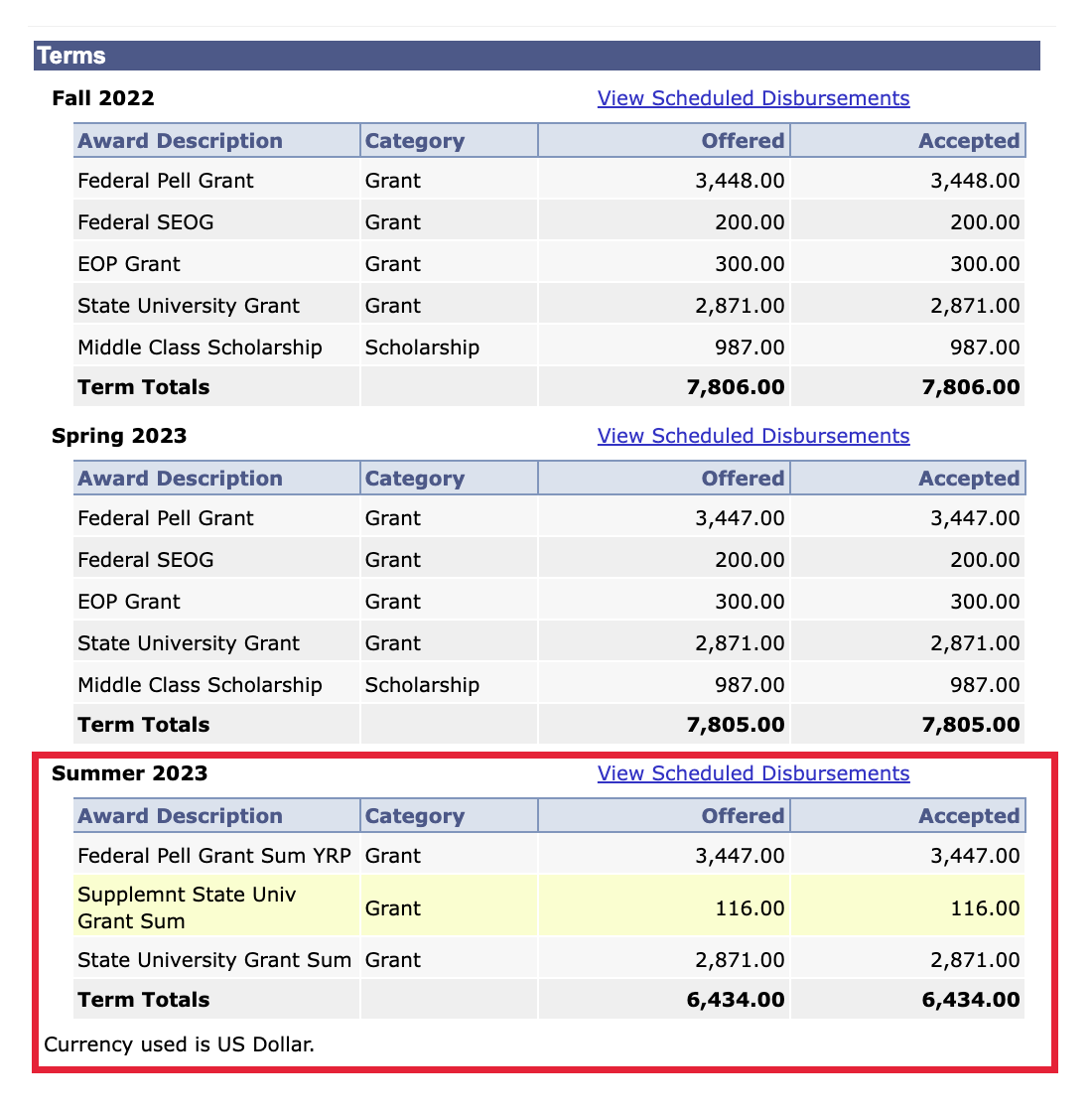Select the Middle Class Scholarship row in Fall 2022
Image resolution: width=1092 pixels, height=1111 pixels.
pyautogui.click(x=200, y=347)
